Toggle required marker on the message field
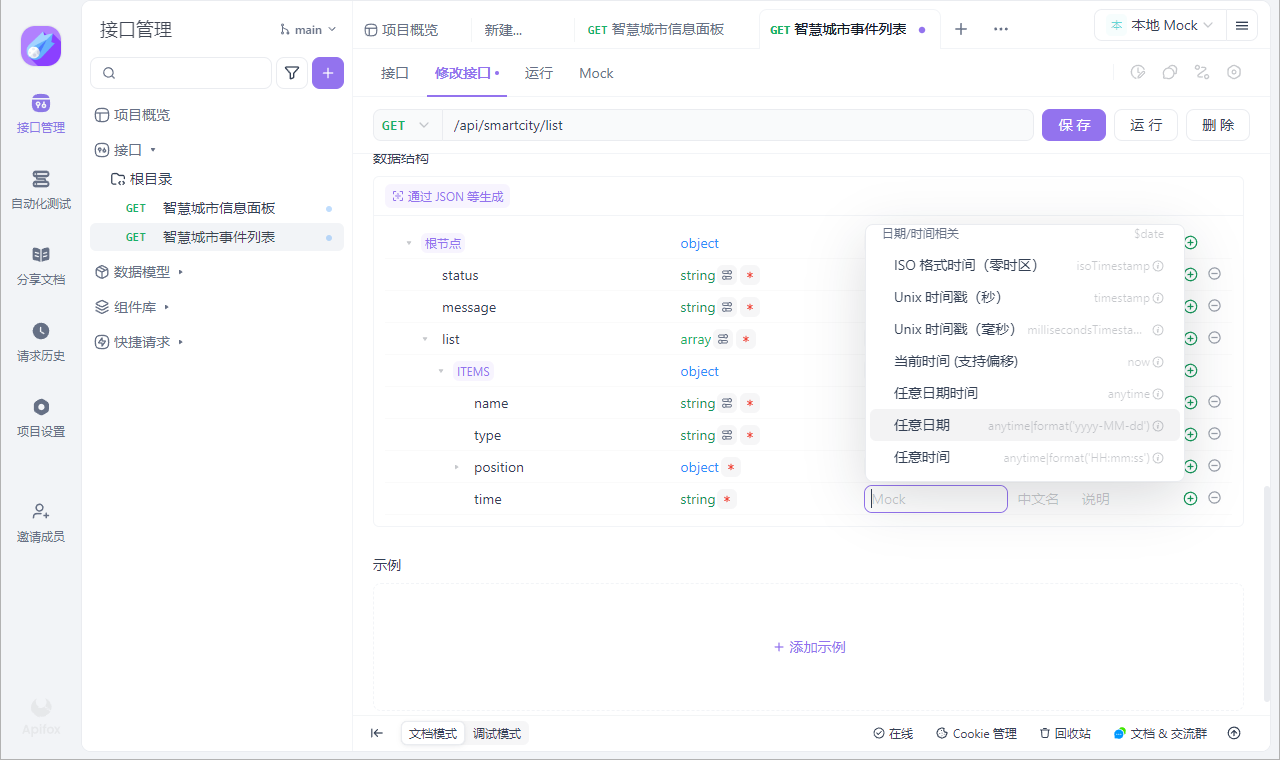 pyautogui.click(x=749, y=308)
